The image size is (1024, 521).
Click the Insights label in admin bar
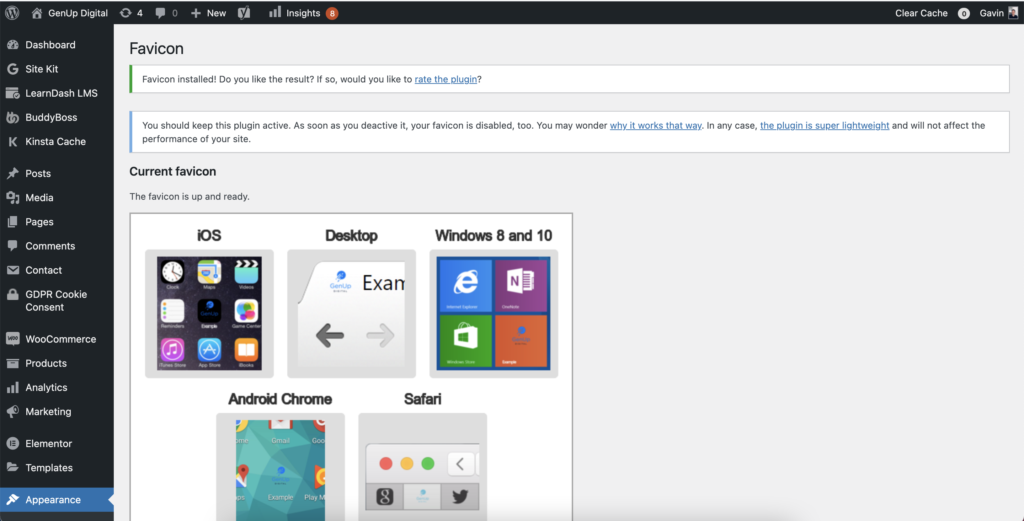(x=303, y=13)
